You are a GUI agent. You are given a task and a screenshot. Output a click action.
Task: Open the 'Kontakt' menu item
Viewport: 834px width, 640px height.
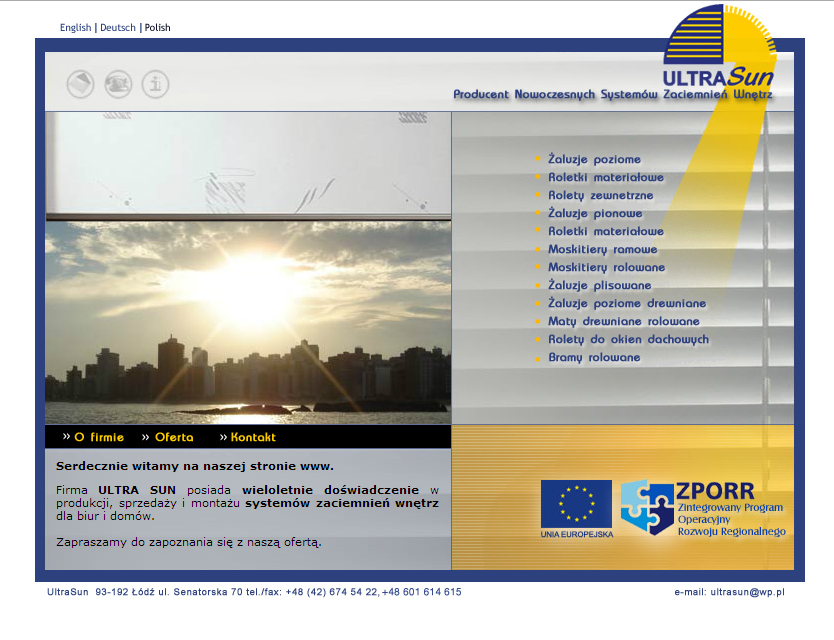[253, 437]
